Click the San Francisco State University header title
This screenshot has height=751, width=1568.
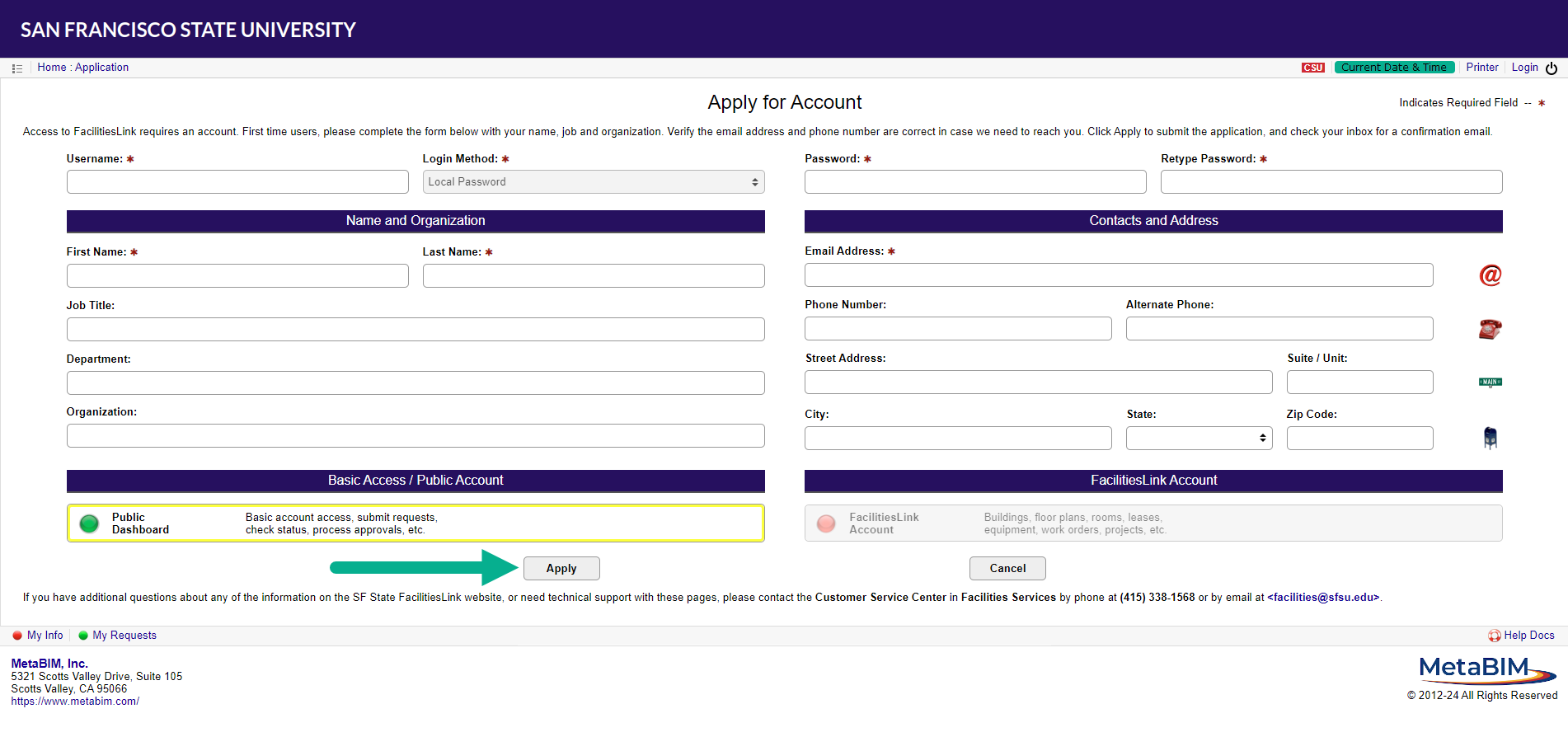click(x=188, y=30)
